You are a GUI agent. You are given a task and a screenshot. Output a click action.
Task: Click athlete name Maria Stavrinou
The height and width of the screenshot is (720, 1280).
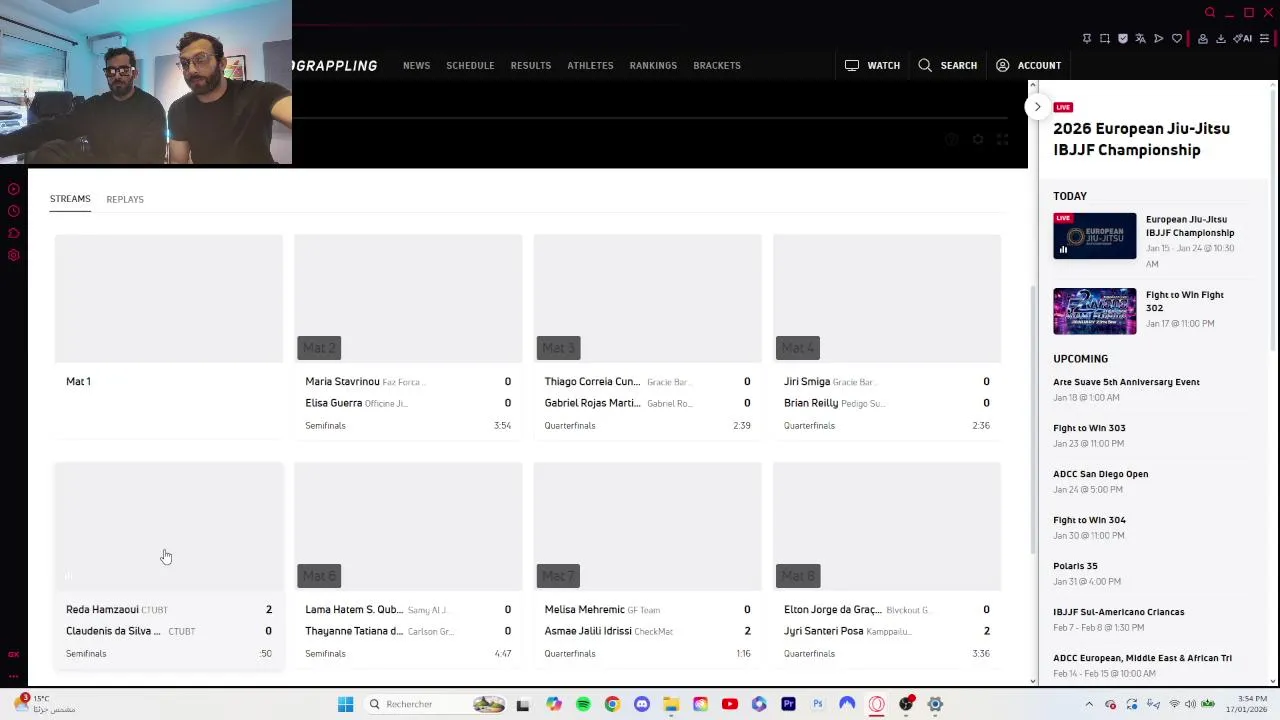pos(342,381)
